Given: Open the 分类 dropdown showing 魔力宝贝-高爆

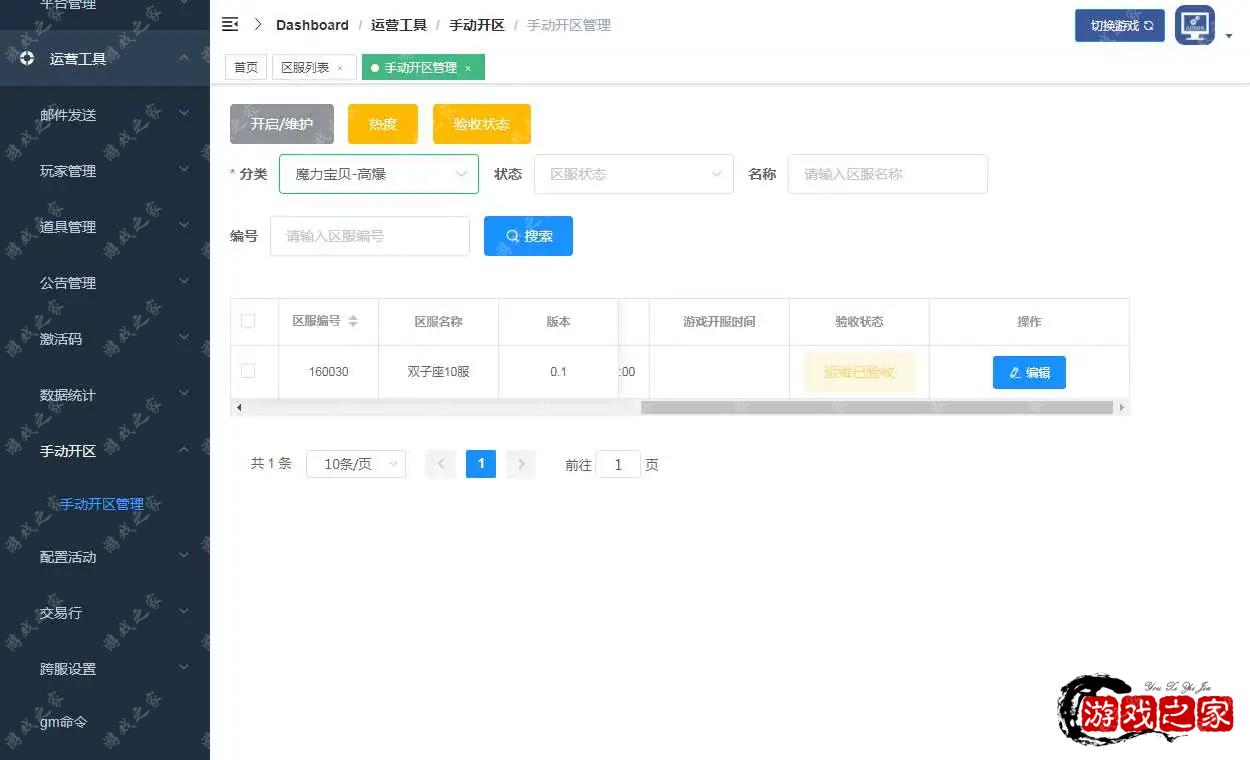Looking at the screenshot, I should coord(378,174).
